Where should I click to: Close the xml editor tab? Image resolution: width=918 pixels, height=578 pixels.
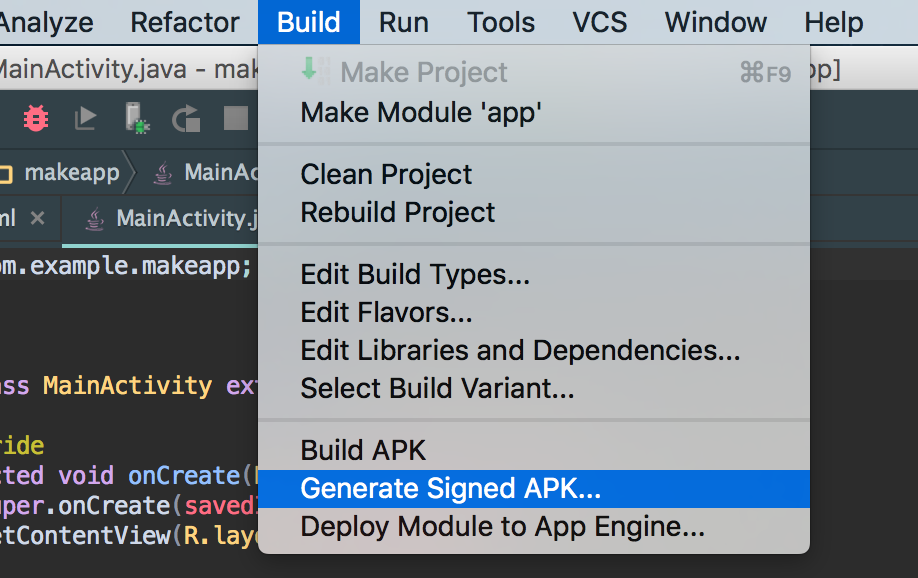point(37,218)
